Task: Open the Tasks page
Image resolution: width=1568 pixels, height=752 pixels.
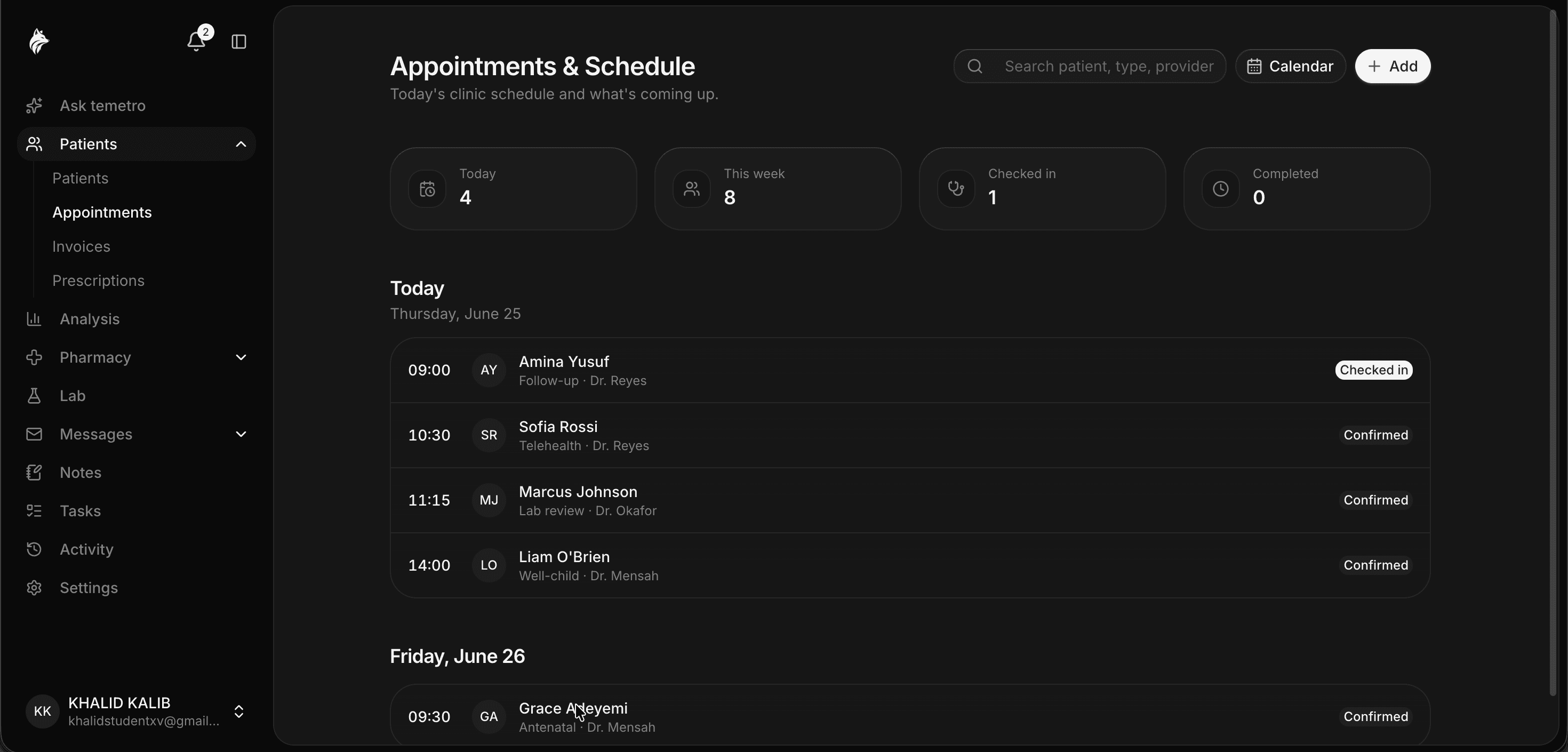Action: [137, 510]
